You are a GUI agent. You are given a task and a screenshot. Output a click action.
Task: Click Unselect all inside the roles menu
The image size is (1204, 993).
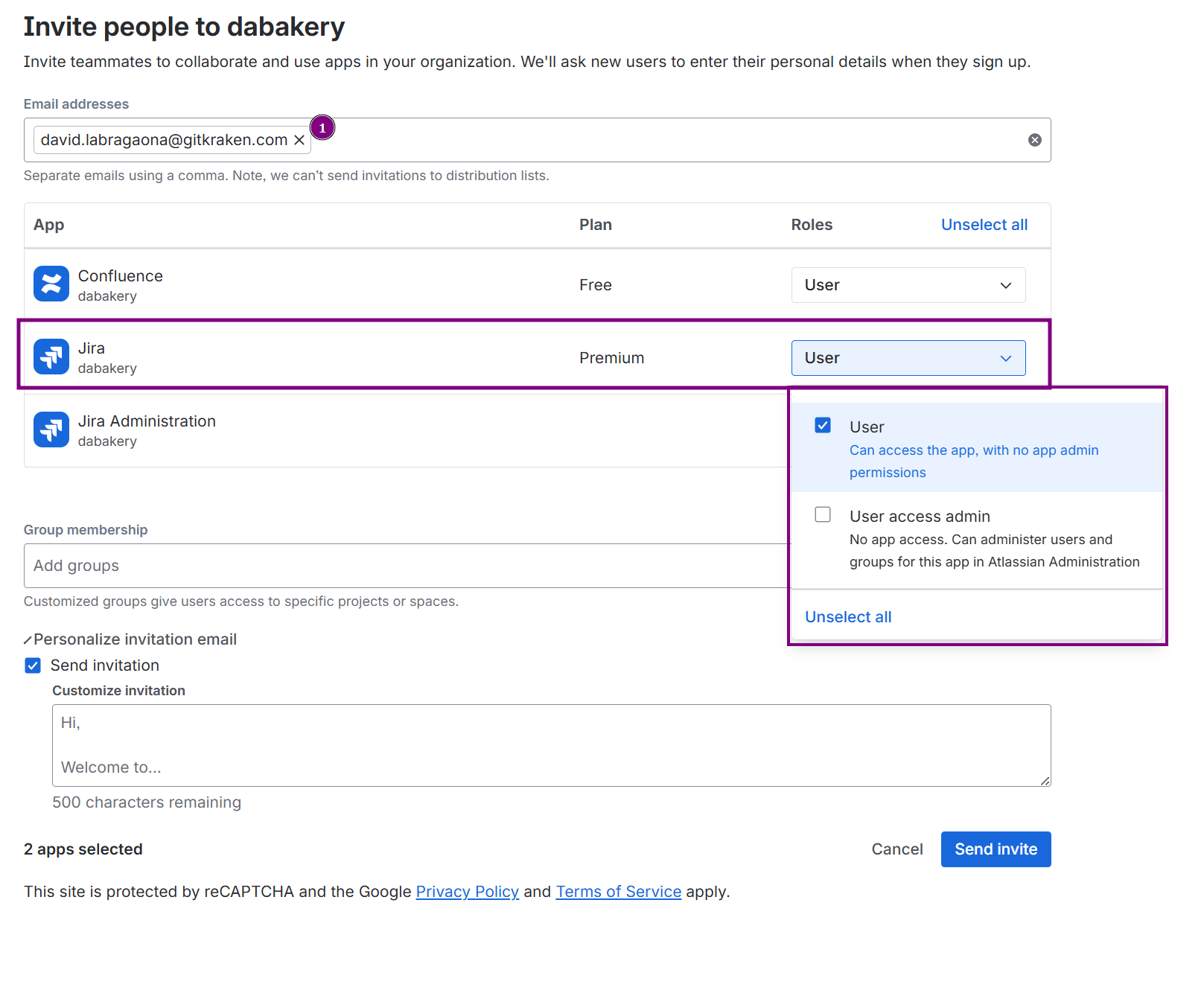[x=847, y=616]
